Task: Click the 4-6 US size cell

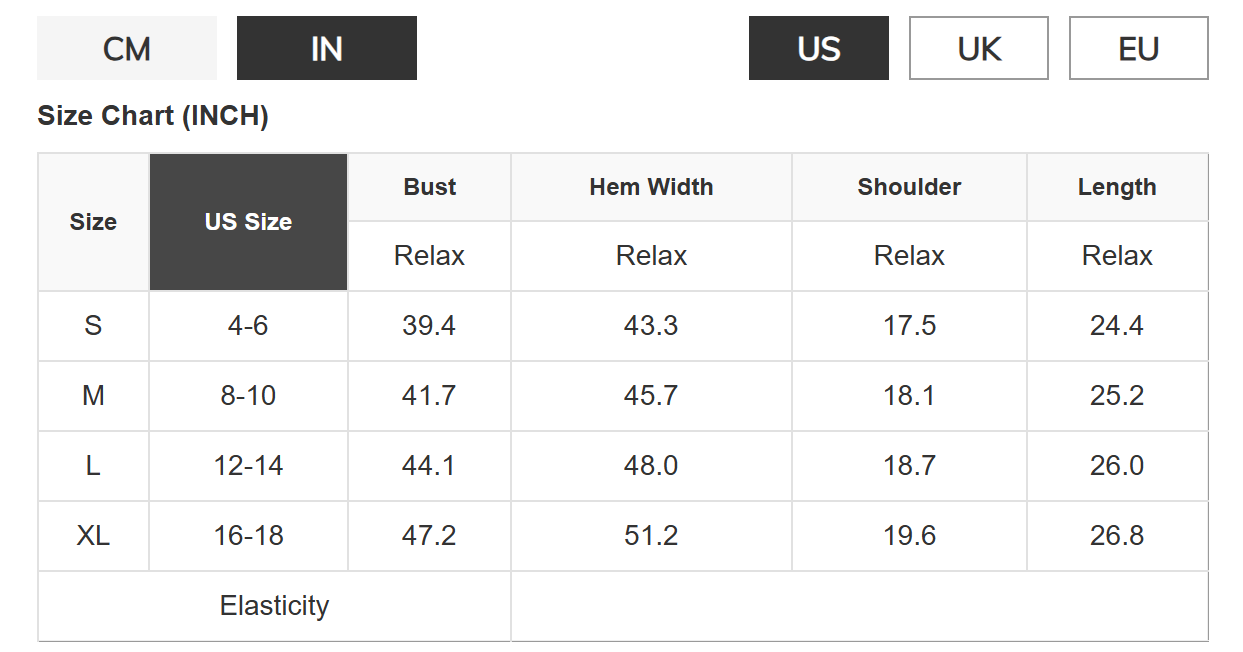Action: pos(249,326)
